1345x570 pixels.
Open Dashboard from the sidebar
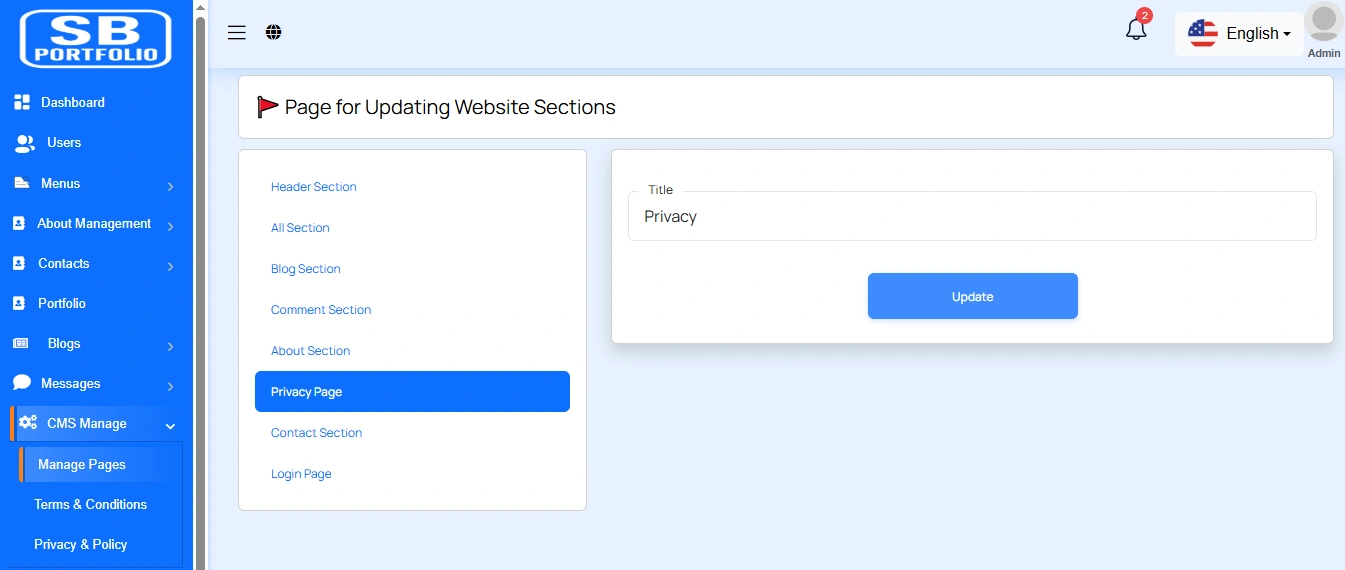tap(72, 102)
